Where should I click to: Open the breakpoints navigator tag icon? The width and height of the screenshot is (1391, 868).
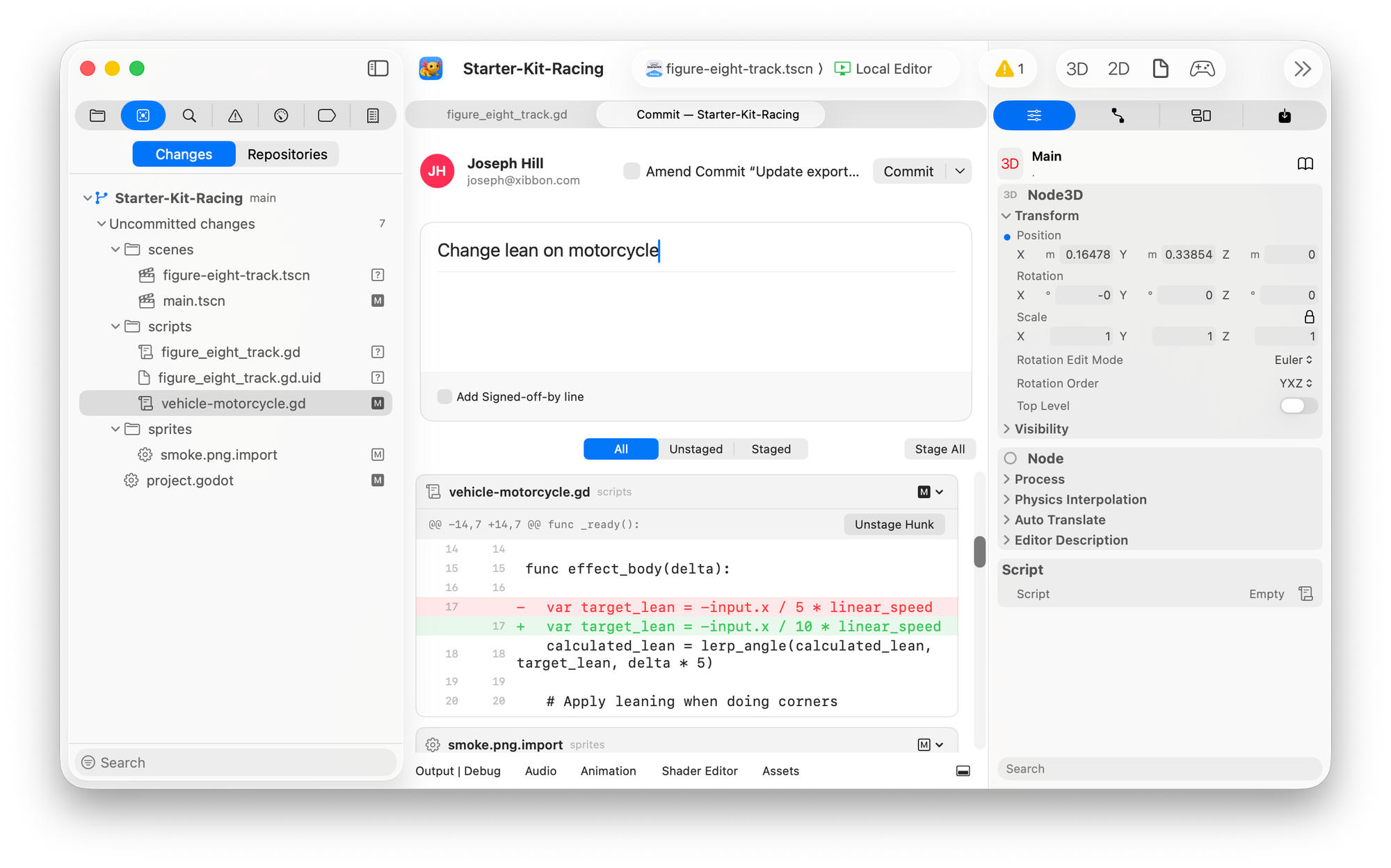click(x=327, y=115)
